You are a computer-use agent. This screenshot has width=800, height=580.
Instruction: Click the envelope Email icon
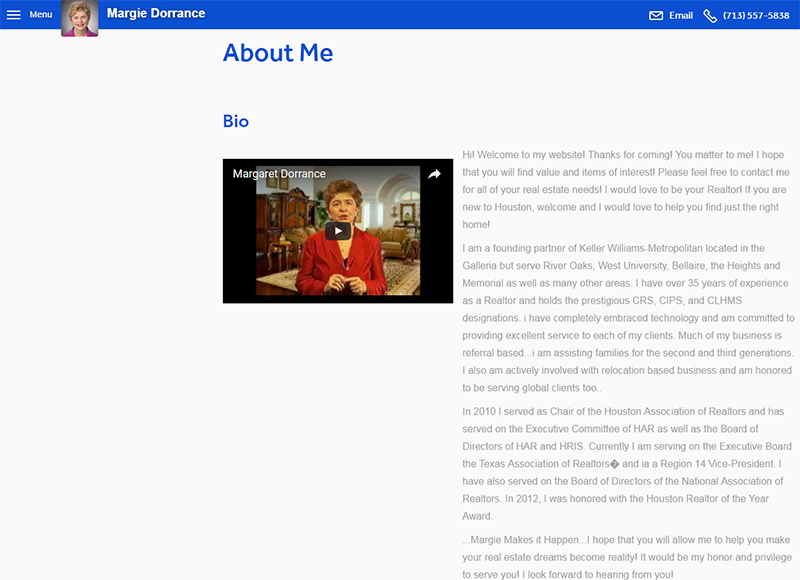(x=656, y=16)
